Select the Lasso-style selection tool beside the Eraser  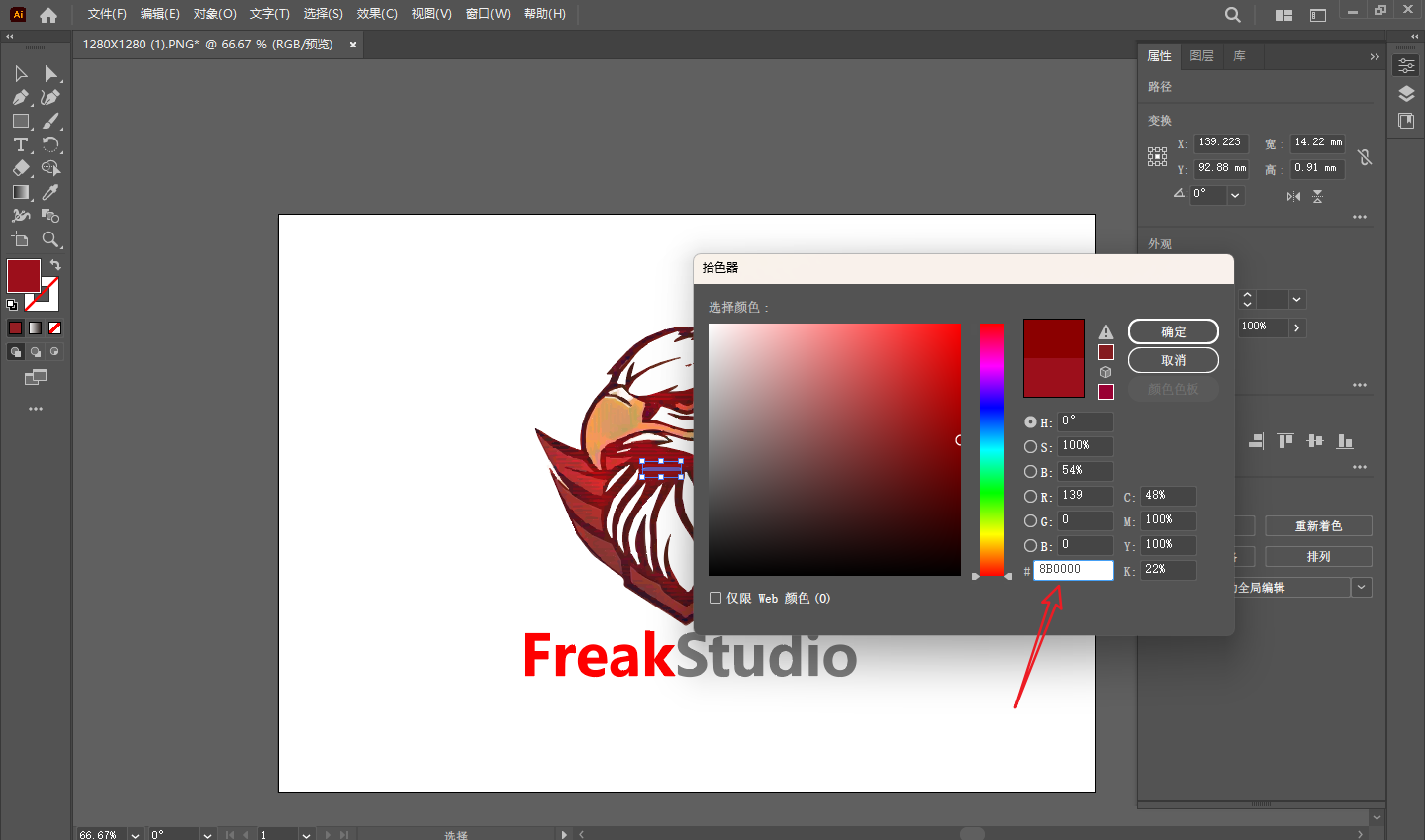[x=51, y=168]
